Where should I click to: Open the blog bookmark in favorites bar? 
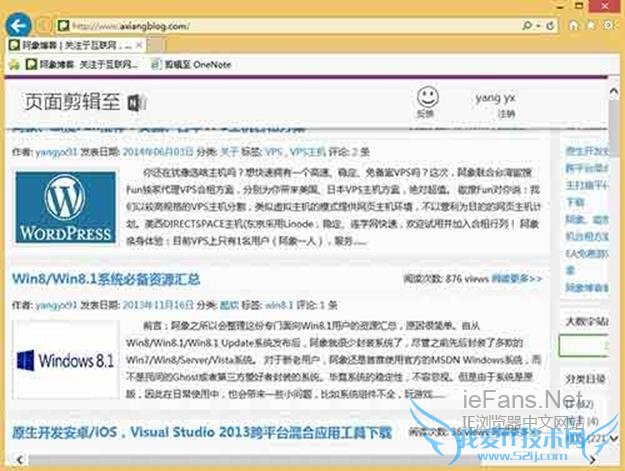83,64
